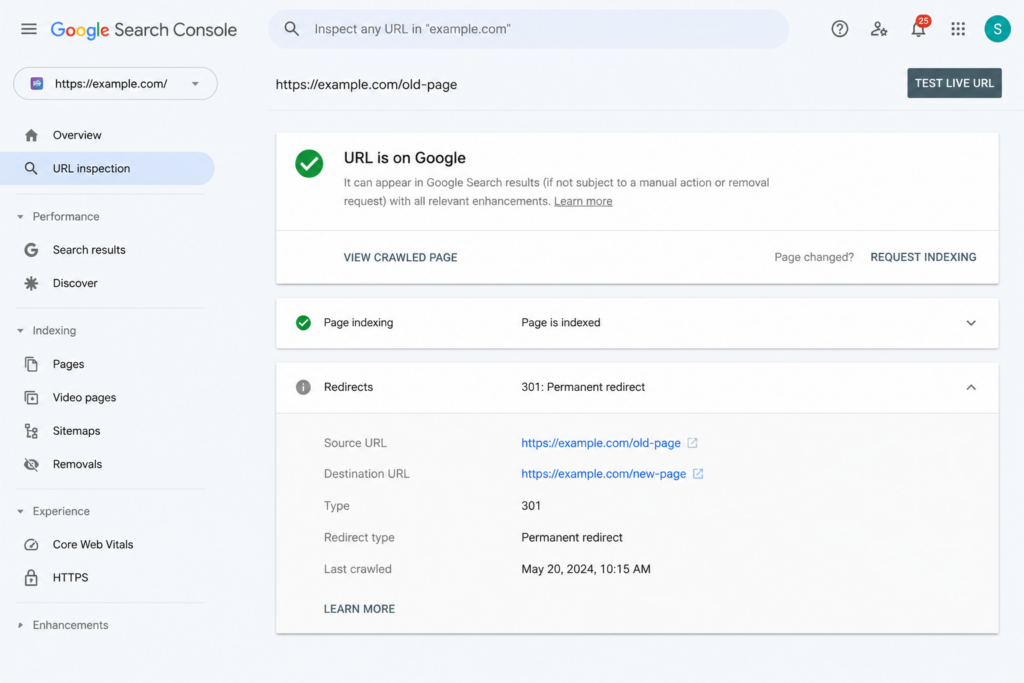Open the Google apps grid
The width and height of the screenshot is (1024, 683).
coord(958,29)
